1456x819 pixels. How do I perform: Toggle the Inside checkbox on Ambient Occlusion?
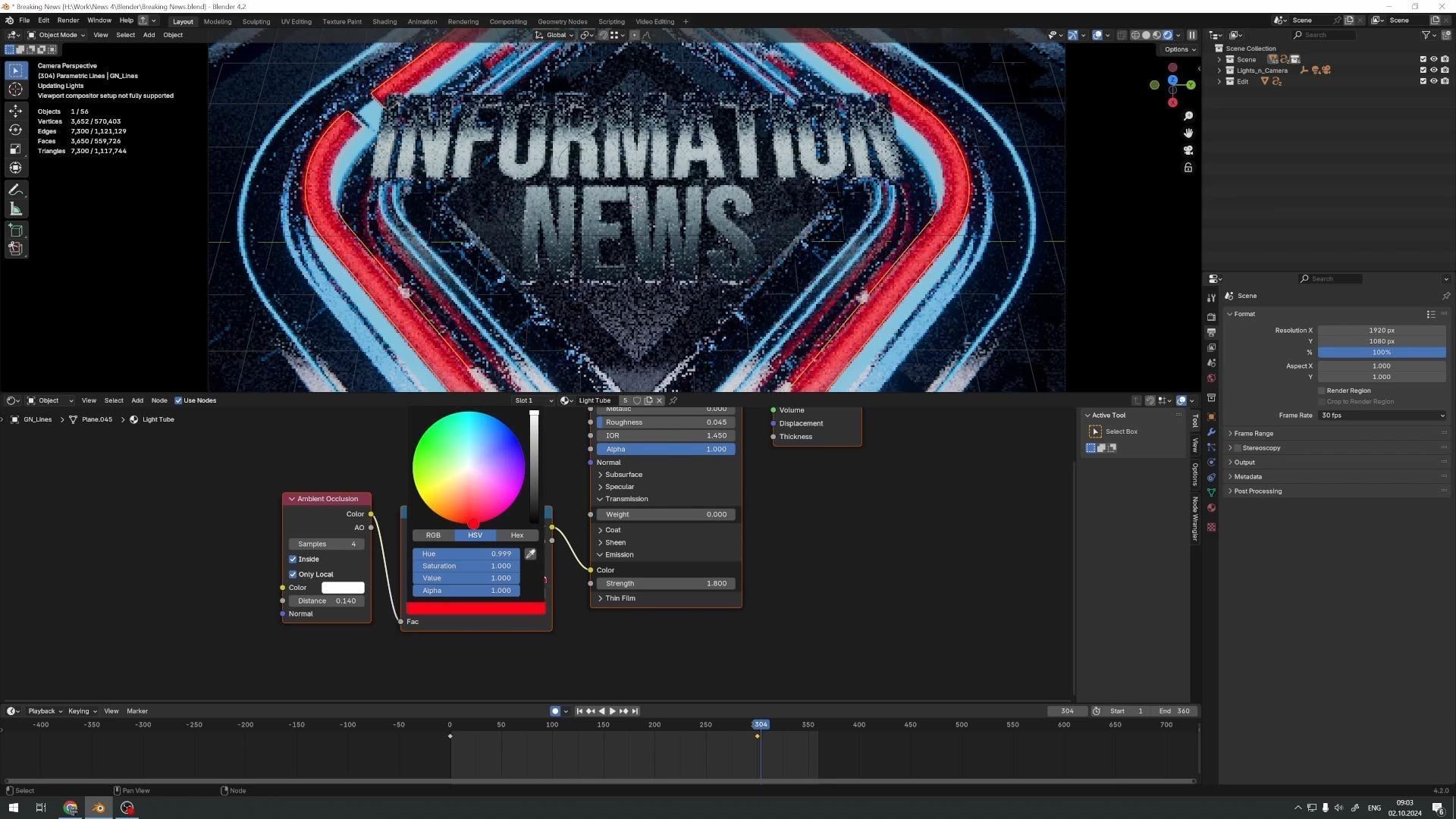click(x=293, y=559)
